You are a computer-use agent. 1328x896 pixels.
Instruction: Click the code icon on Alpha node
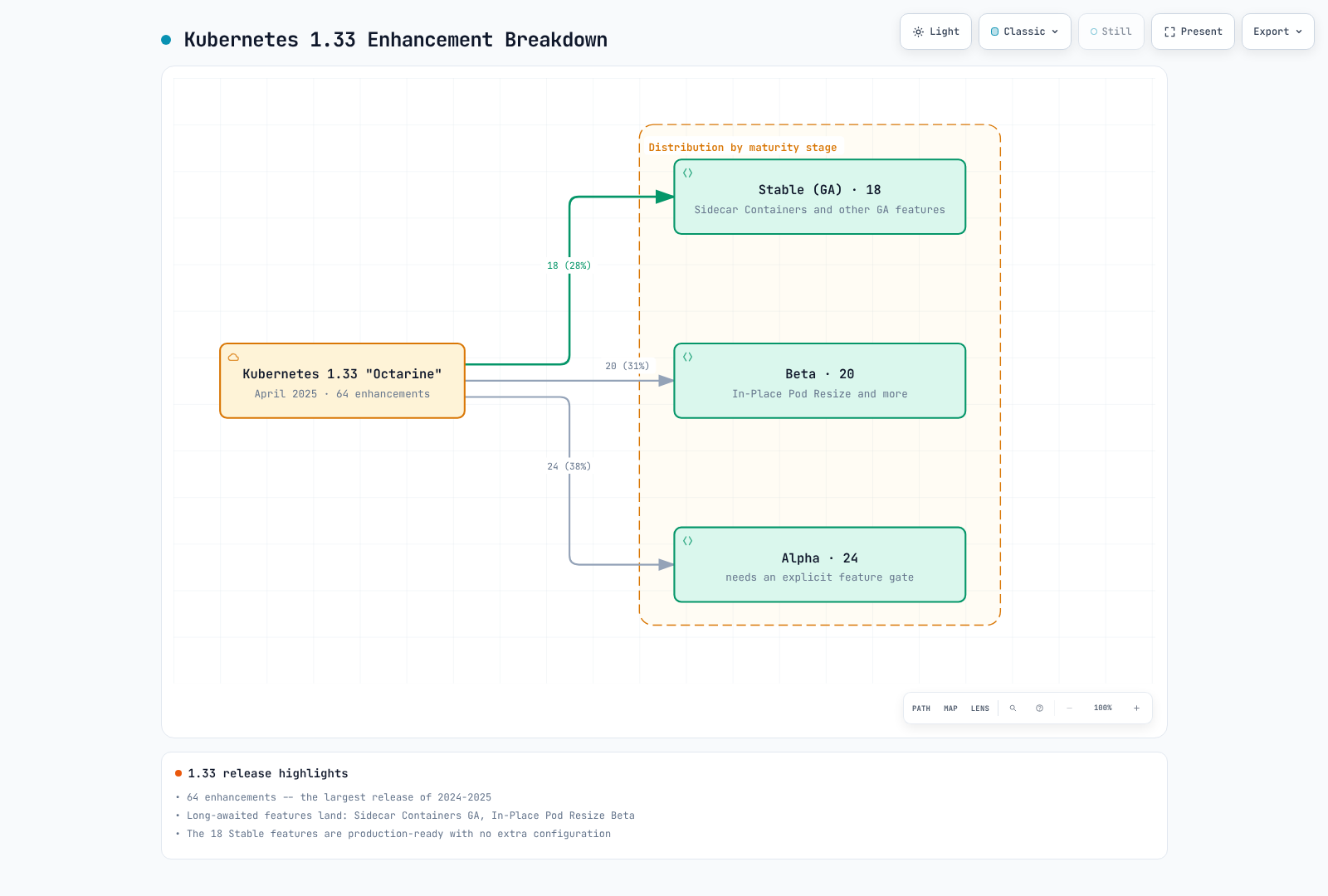(x=687, y=541)
